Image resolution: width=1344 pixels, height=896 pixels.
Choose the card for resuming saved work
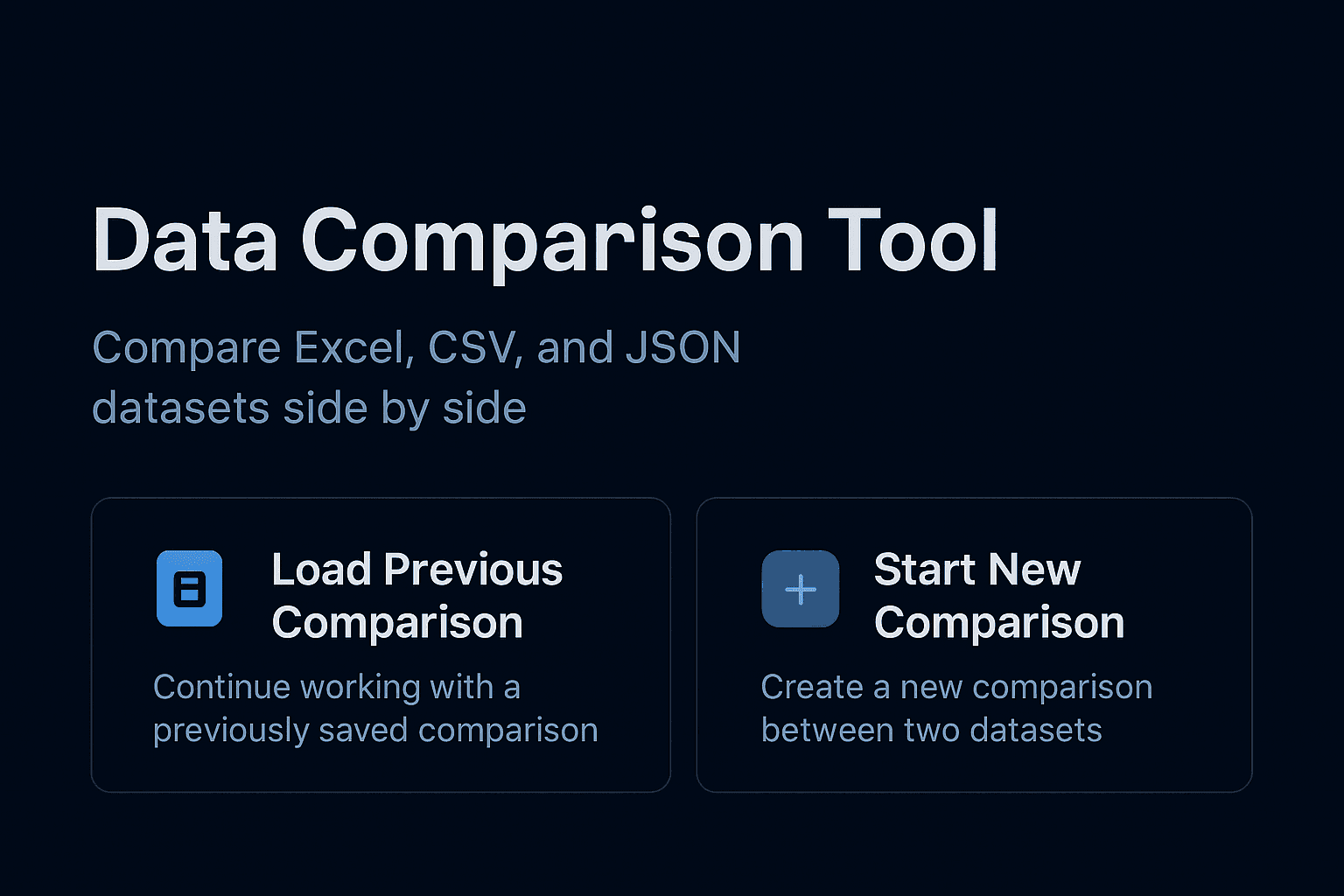[x=381, y=645]
